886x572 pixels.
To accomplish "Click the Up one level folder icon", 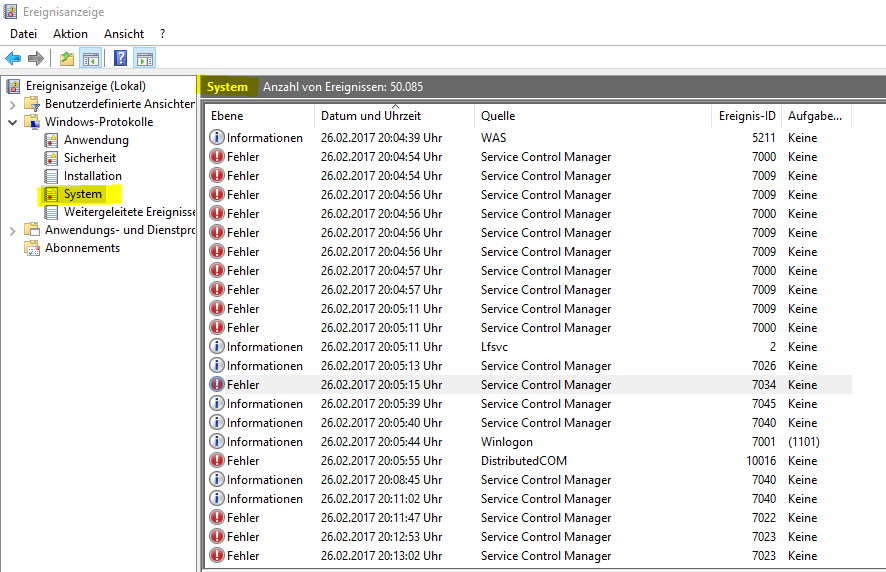I will click(x=67, y=58).
